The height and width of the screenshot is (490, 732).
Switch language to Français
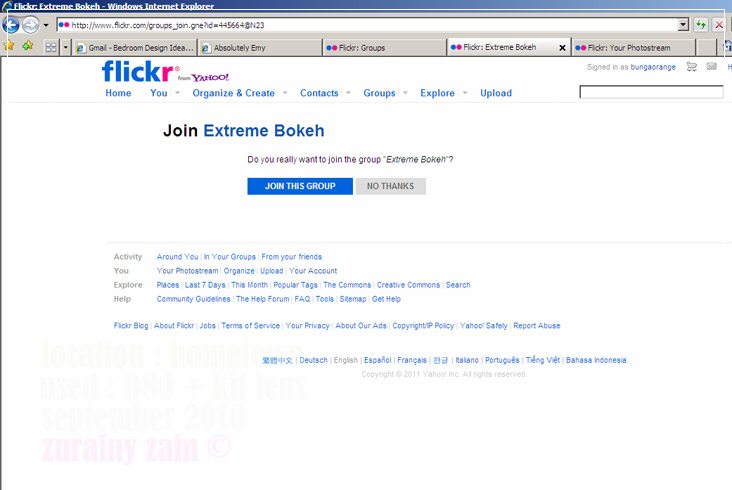pos(412,360)
